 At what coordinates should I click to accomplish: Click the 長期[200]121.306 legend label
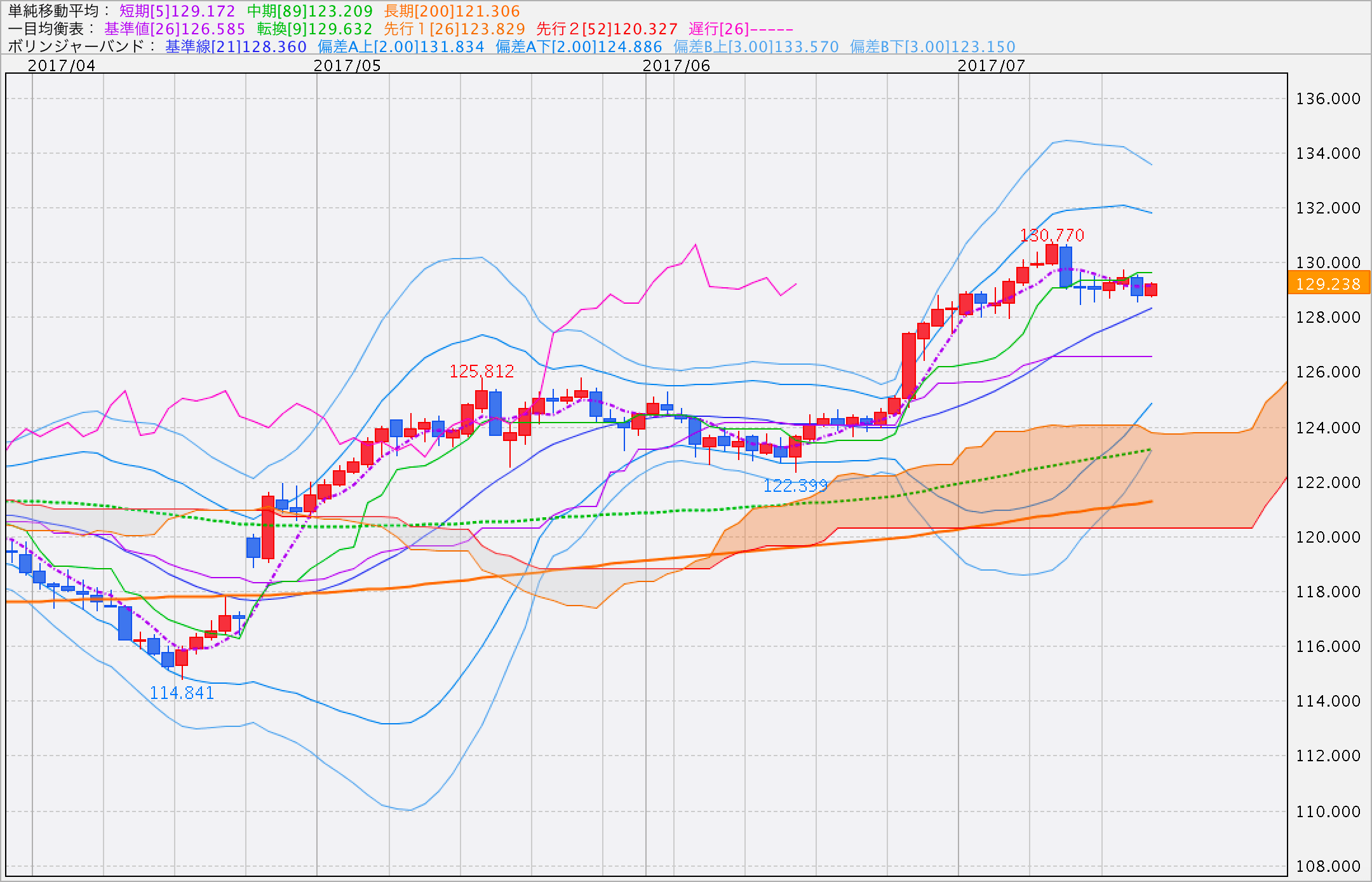tap(452, 11)
